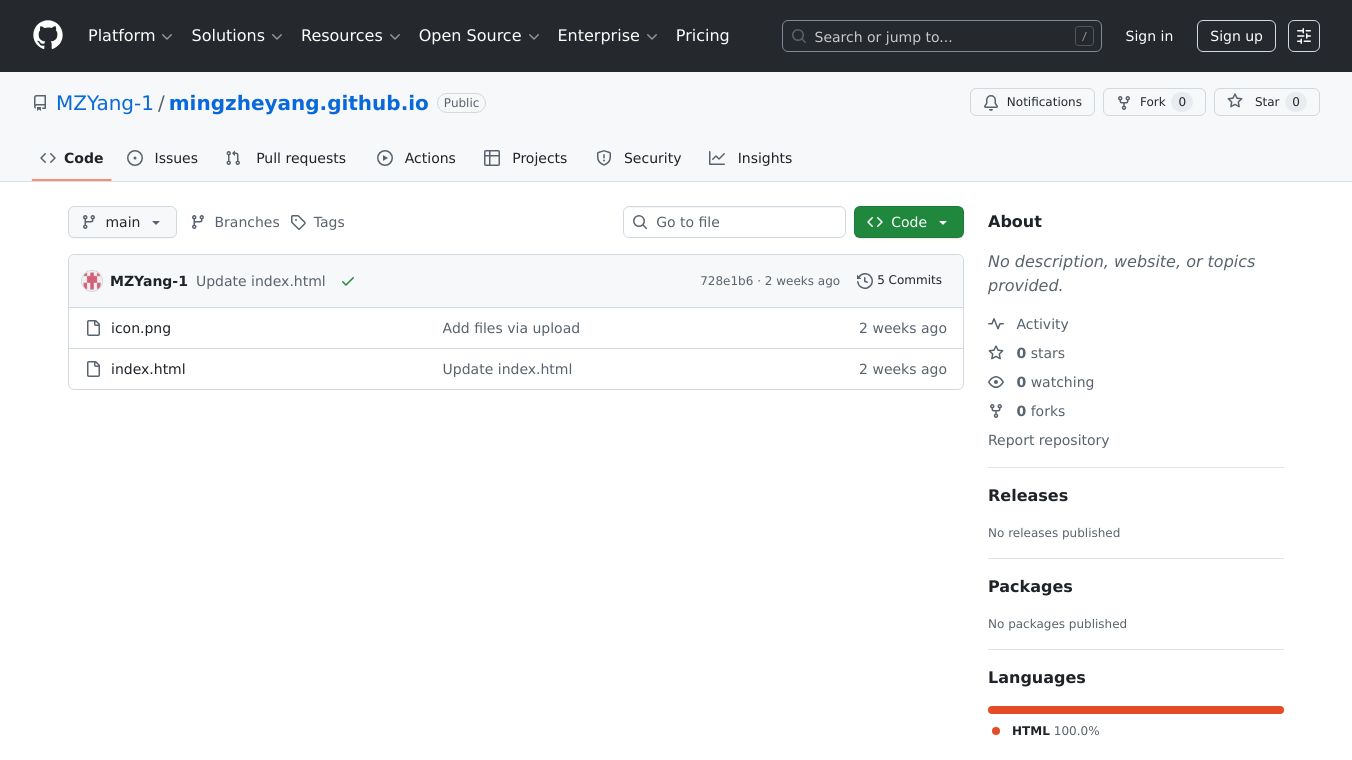
Task: Open the Pull requests tab
Action: click(286, 158)
